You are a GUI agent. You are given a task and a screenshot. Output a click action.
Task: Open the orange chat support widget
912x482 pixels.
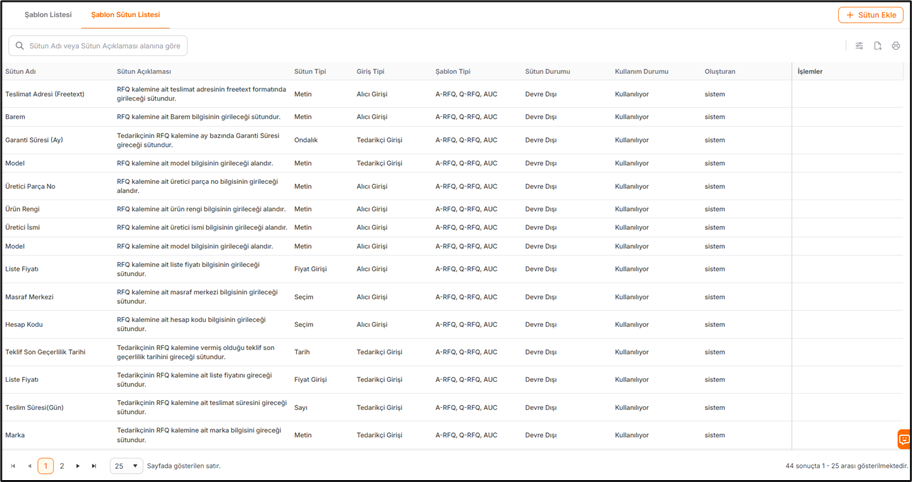903,439
